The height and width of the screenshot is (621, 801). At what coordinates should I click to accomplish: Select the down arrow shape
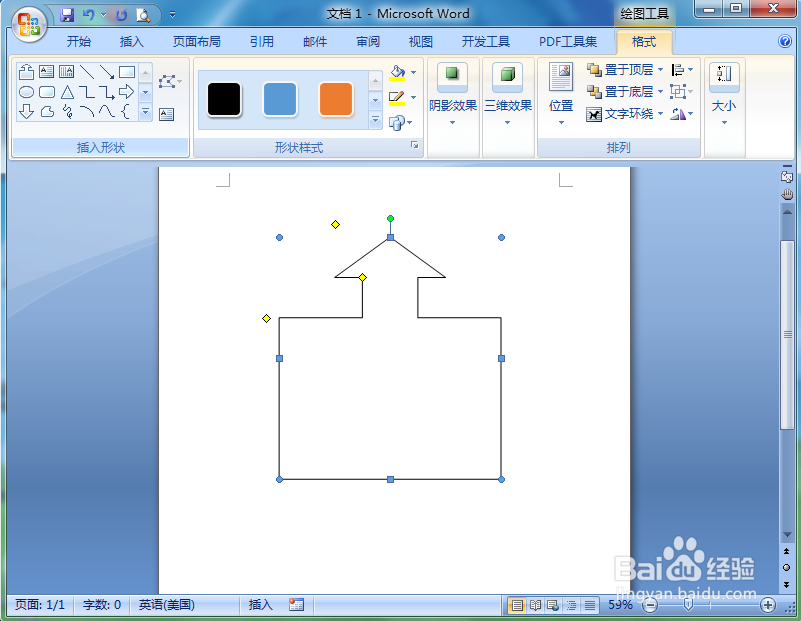[27, 111]
